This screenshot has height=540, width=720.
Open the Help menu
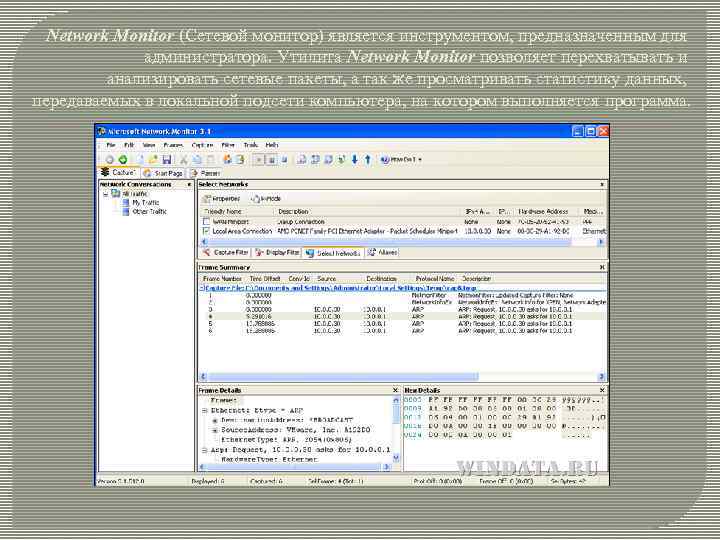click(x=272, y=145)
